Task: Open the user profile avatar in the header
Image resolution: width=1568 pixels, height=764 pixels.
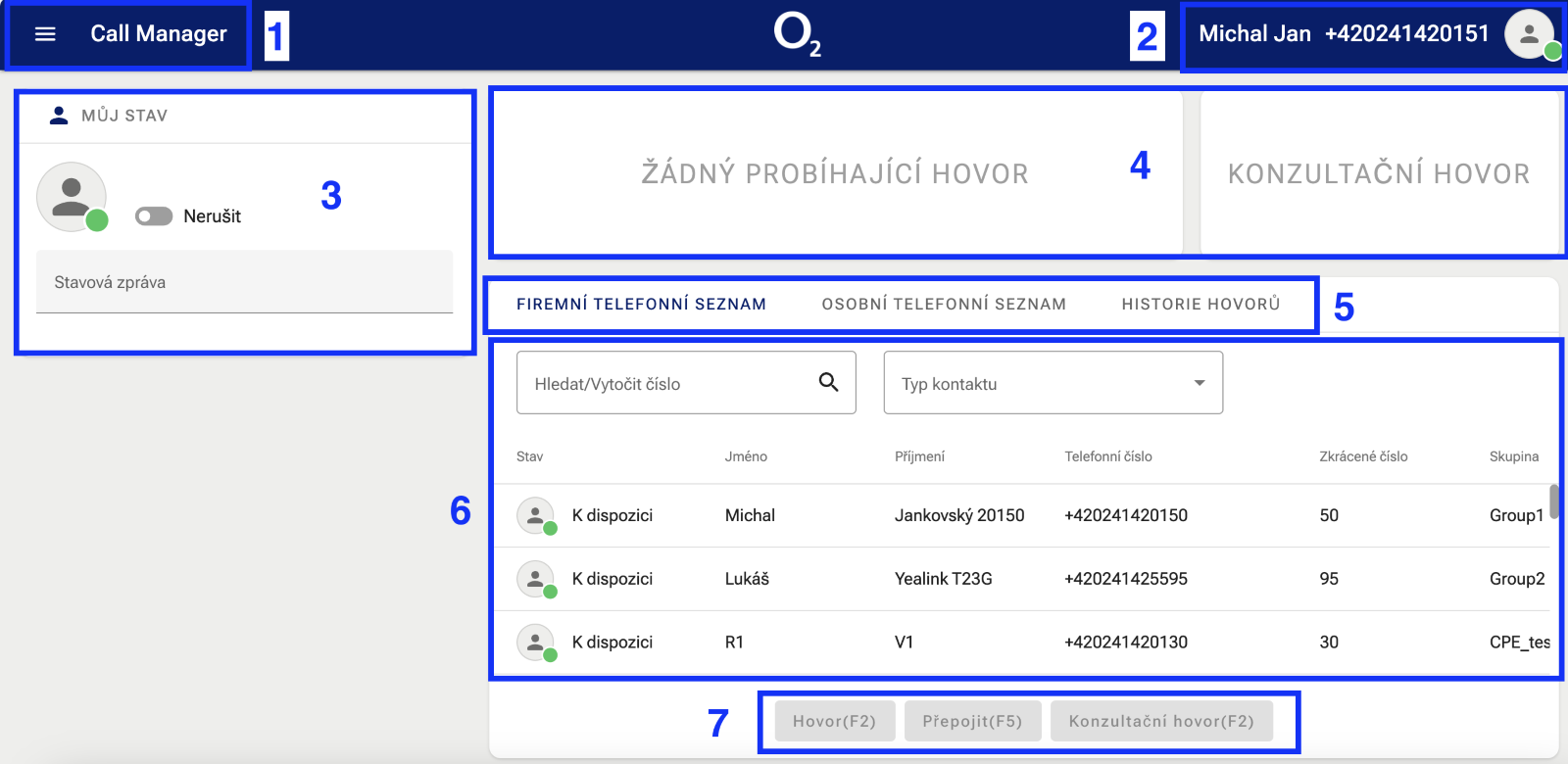Action: tap(1530, 34)
